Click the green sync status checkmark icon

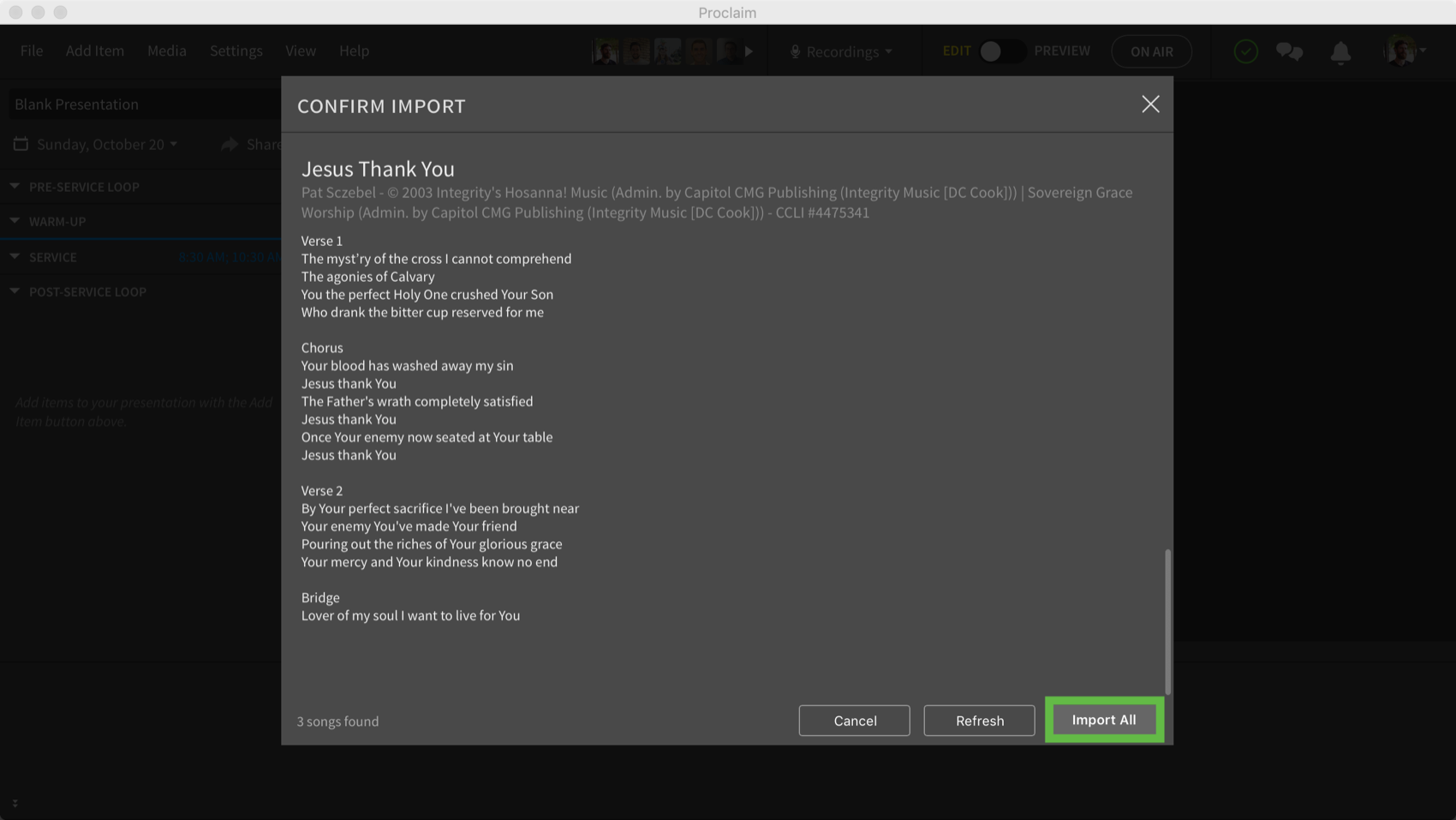click(x=1245, y=51)
